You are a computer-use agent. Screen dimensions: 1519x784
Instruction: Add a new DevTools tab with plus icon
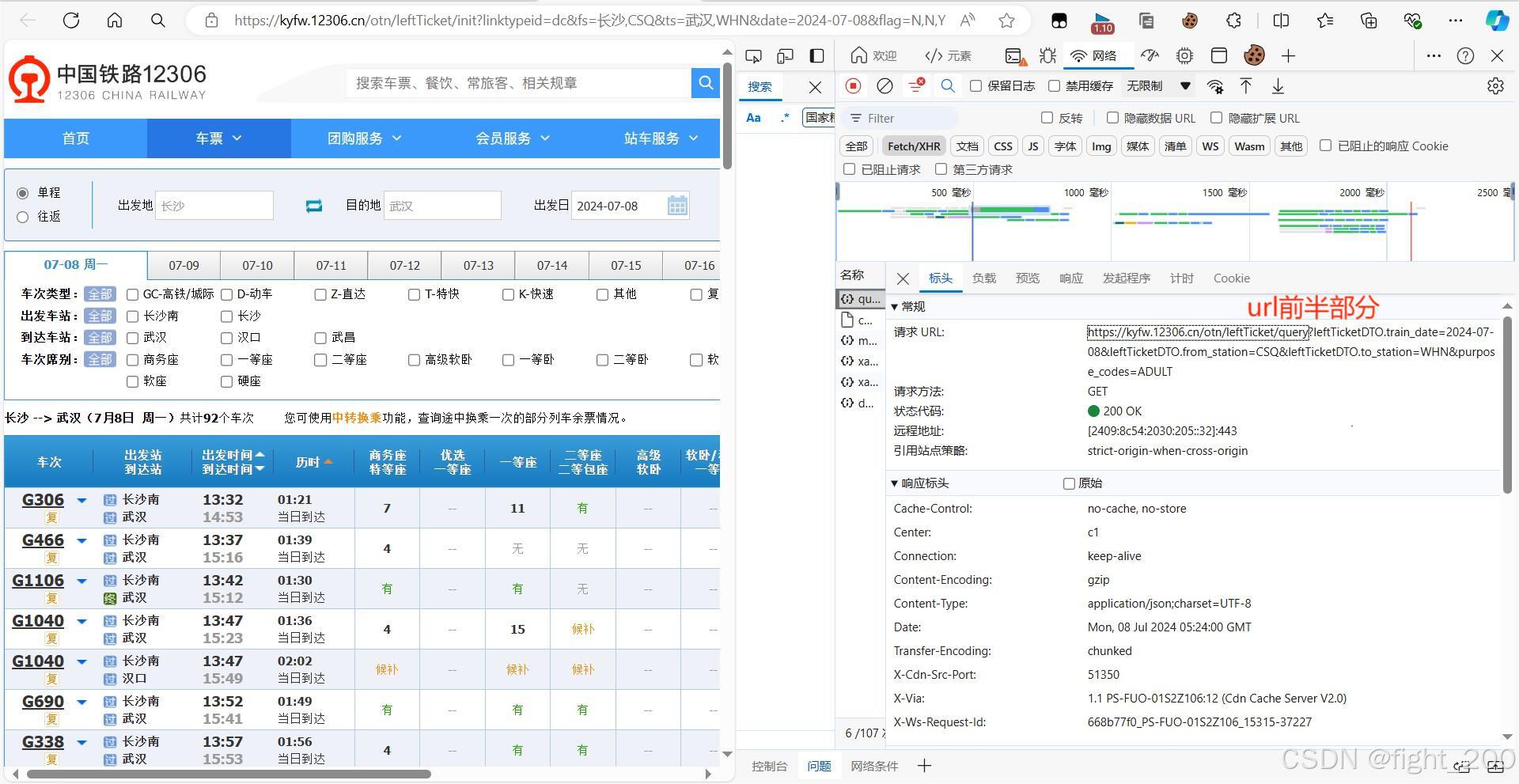(x=1288, y=55)
